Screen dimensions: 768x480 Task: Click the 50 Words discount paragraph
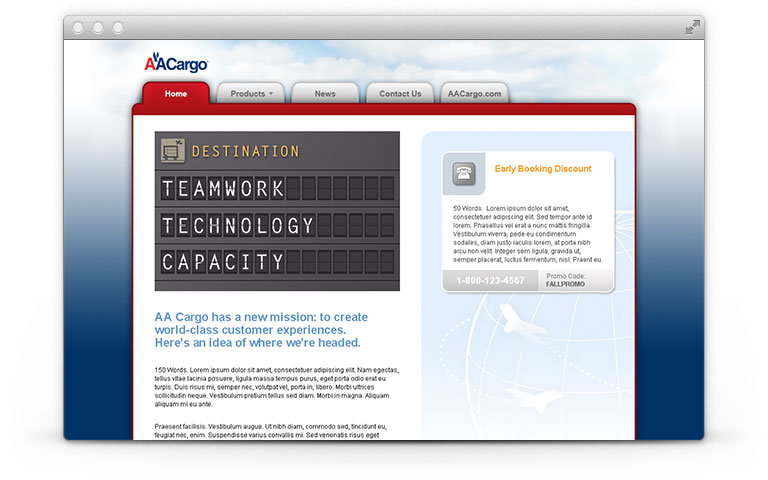(x=528, y=234)
